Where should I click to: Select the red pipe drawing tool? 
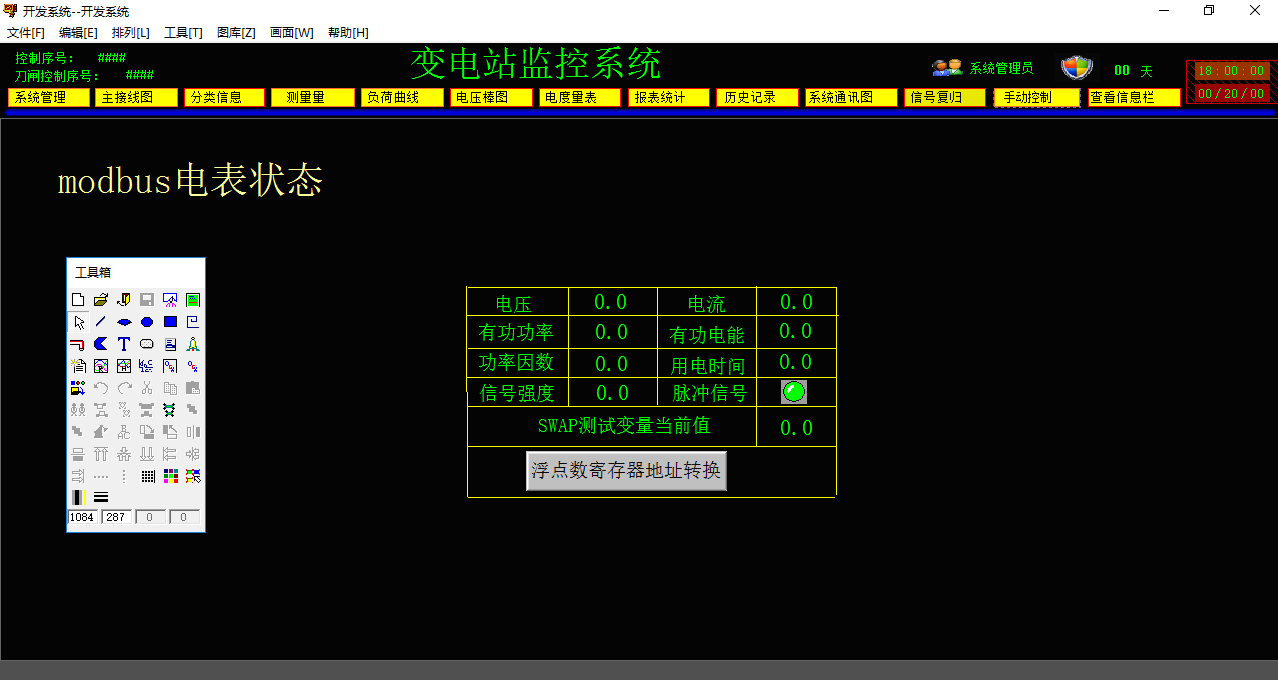point(78,344)
